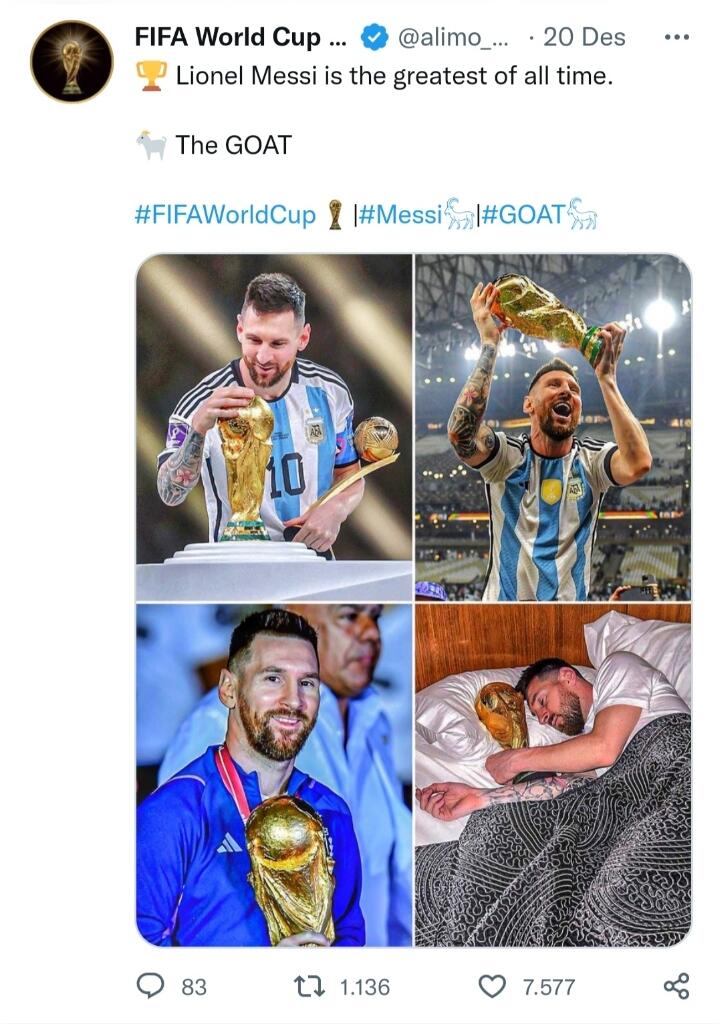
Task: Like the tweet with the heart icon
Action: (x=492, y=986)
